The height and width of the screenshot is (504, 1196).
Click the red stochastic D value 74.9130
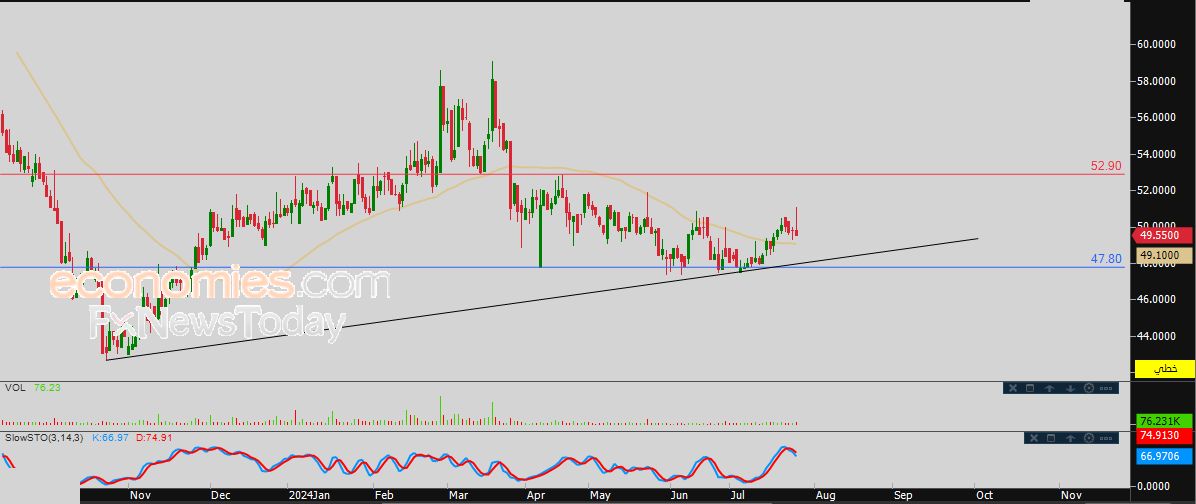(1164, 437)
